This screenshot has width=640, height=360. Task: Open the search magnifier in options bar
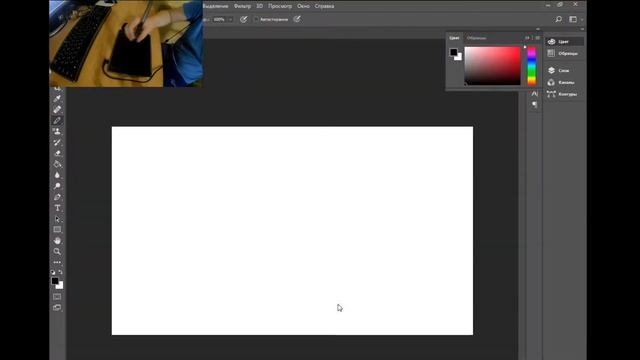click(x=558, y=19)
